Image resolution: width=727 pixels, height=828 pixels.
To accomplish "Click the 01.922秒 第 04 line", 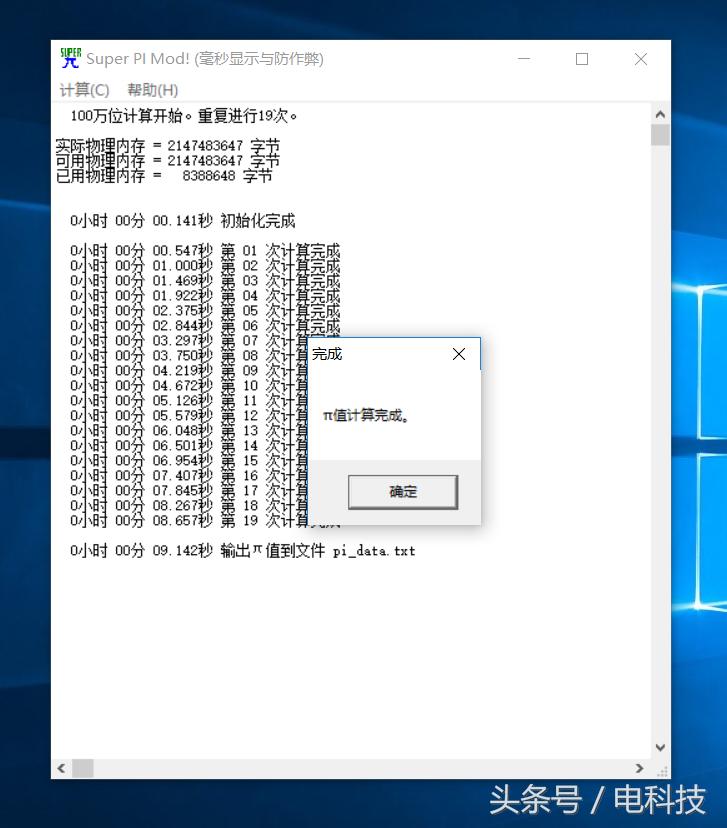I will (x=205, y=296).
